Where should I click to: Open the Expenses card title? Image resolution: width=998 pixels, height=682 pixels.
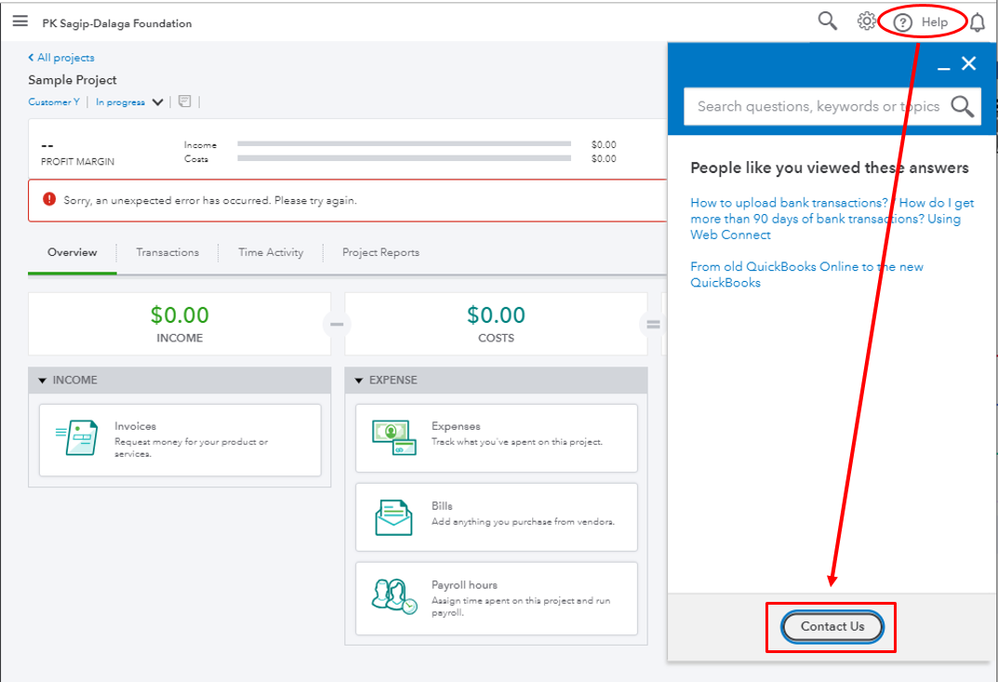tap(456, 426)
